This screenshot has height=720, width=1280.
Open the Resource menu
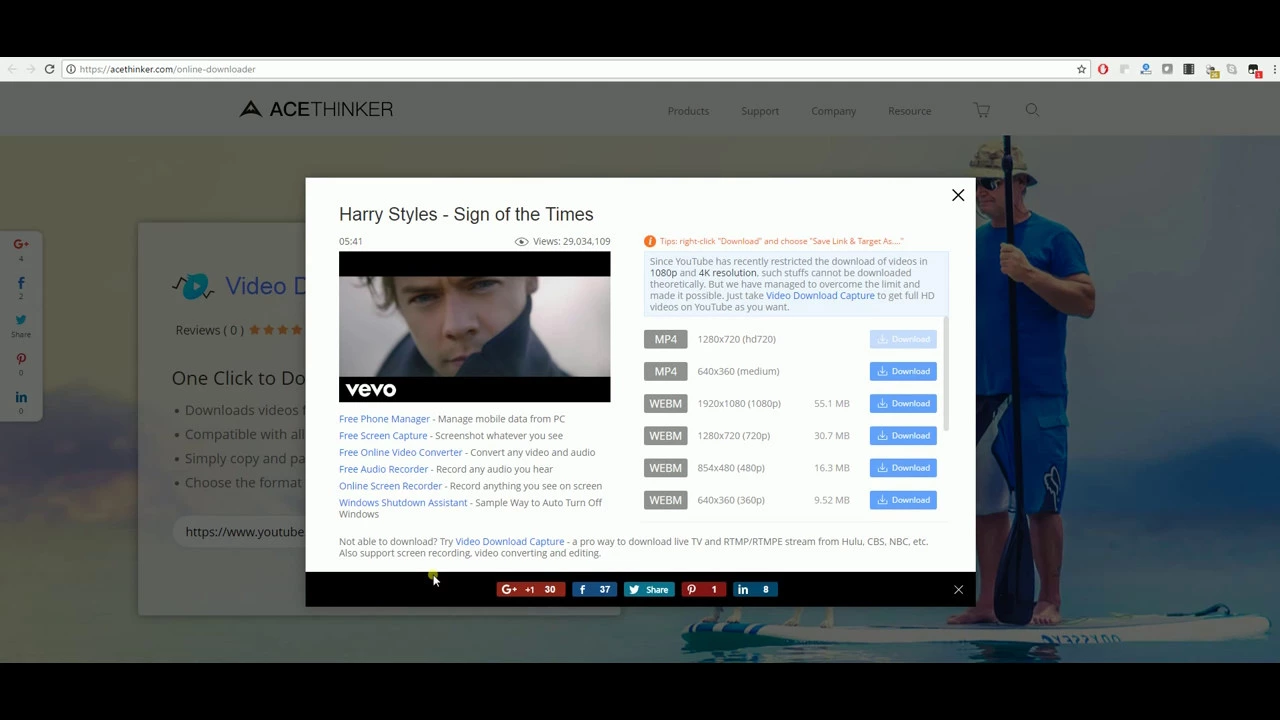(909, 111)
